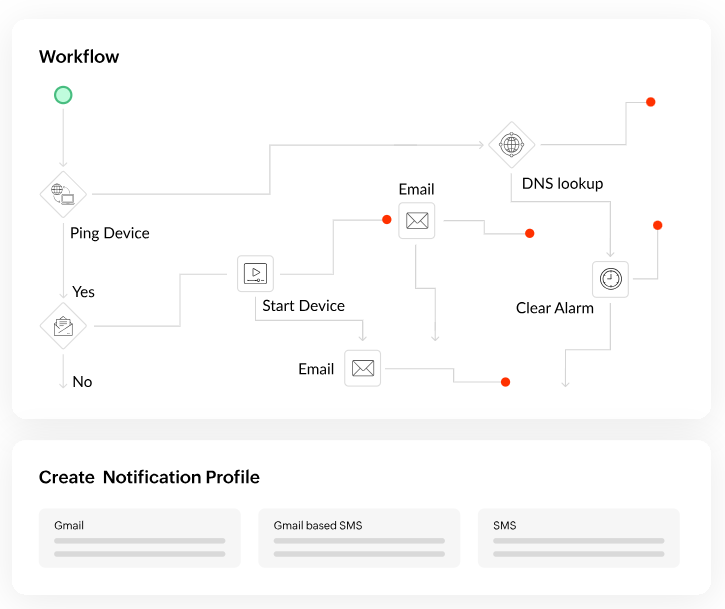Click the Start Device label text

pos(303,306)
